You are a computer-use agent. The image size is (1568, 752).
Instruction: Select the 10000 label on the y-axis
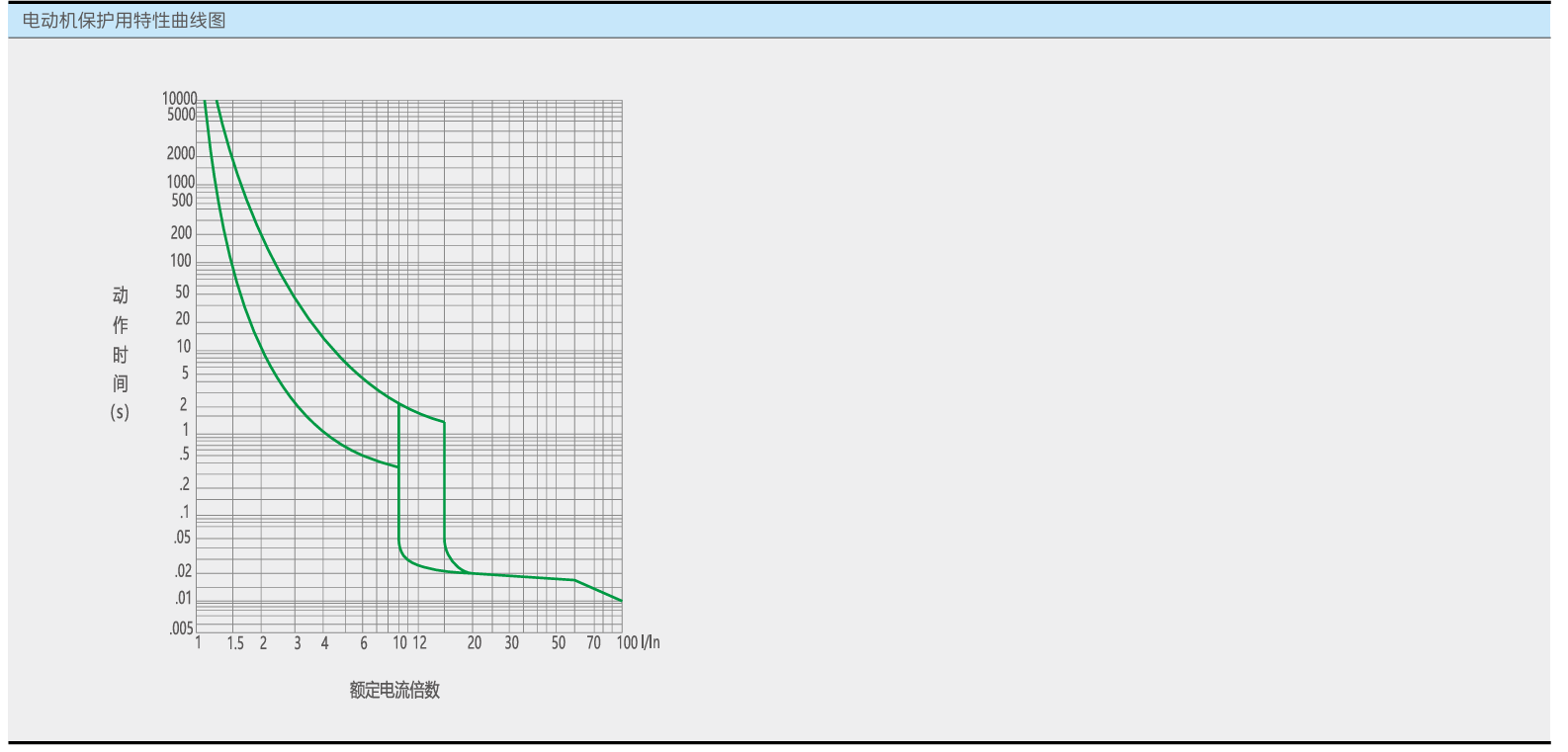pos(179,98)
